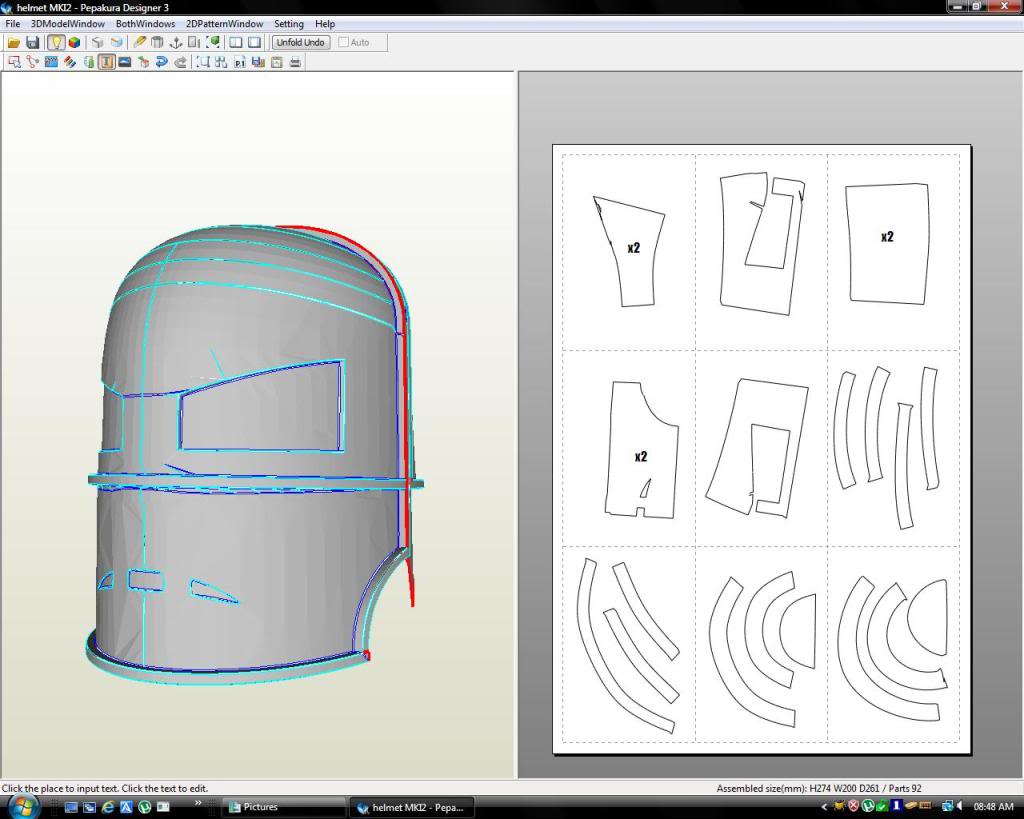Select the top-right x2 rectangular pattern piece
The width and height of the screenshot is (1024, 819).
click(x=887, y=244)
